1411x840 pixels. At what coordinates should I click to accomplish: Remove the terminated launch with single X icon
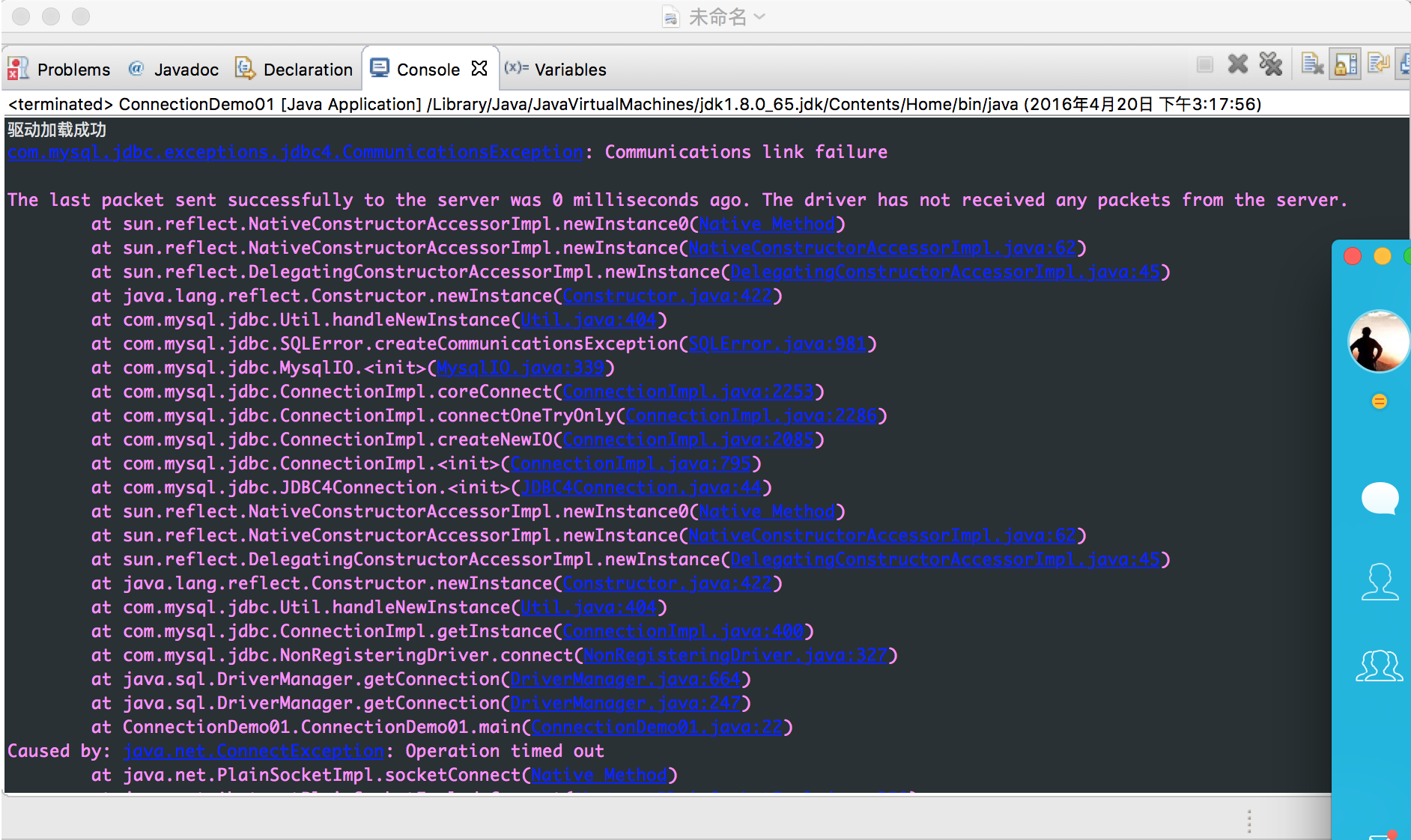1238,64
